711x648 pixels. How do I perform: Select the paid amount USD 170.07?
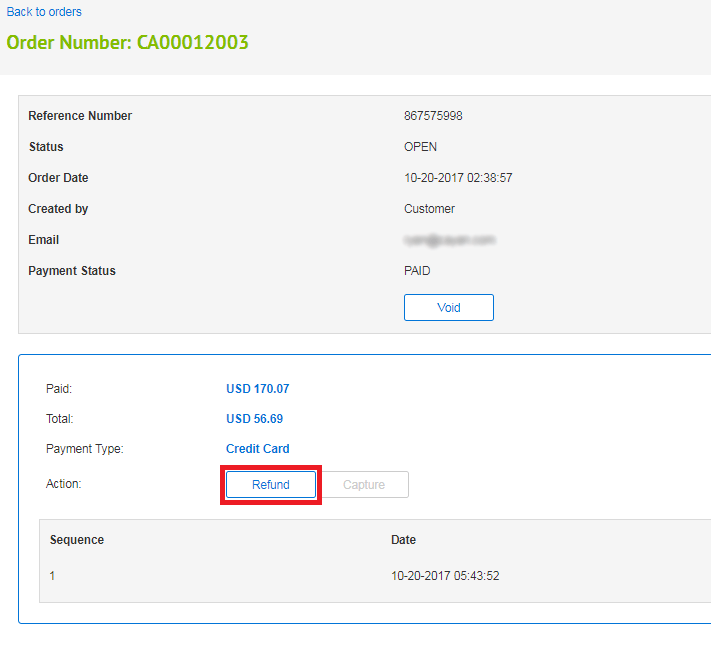258,389
